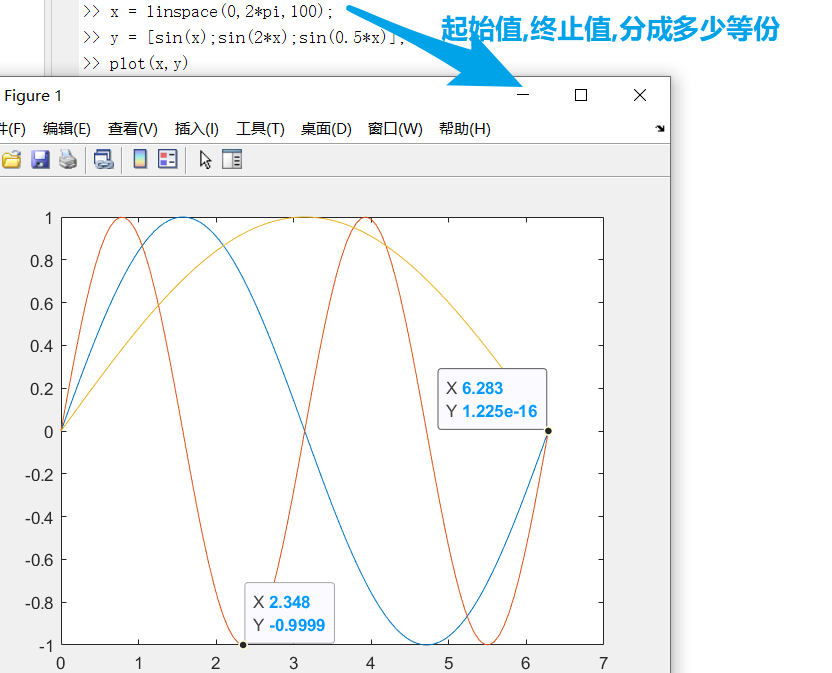Image resolution: width=832 pixels, height=673 pixels.
Task: Open the 查看(V) menu
Action: (x=133, y=129)
